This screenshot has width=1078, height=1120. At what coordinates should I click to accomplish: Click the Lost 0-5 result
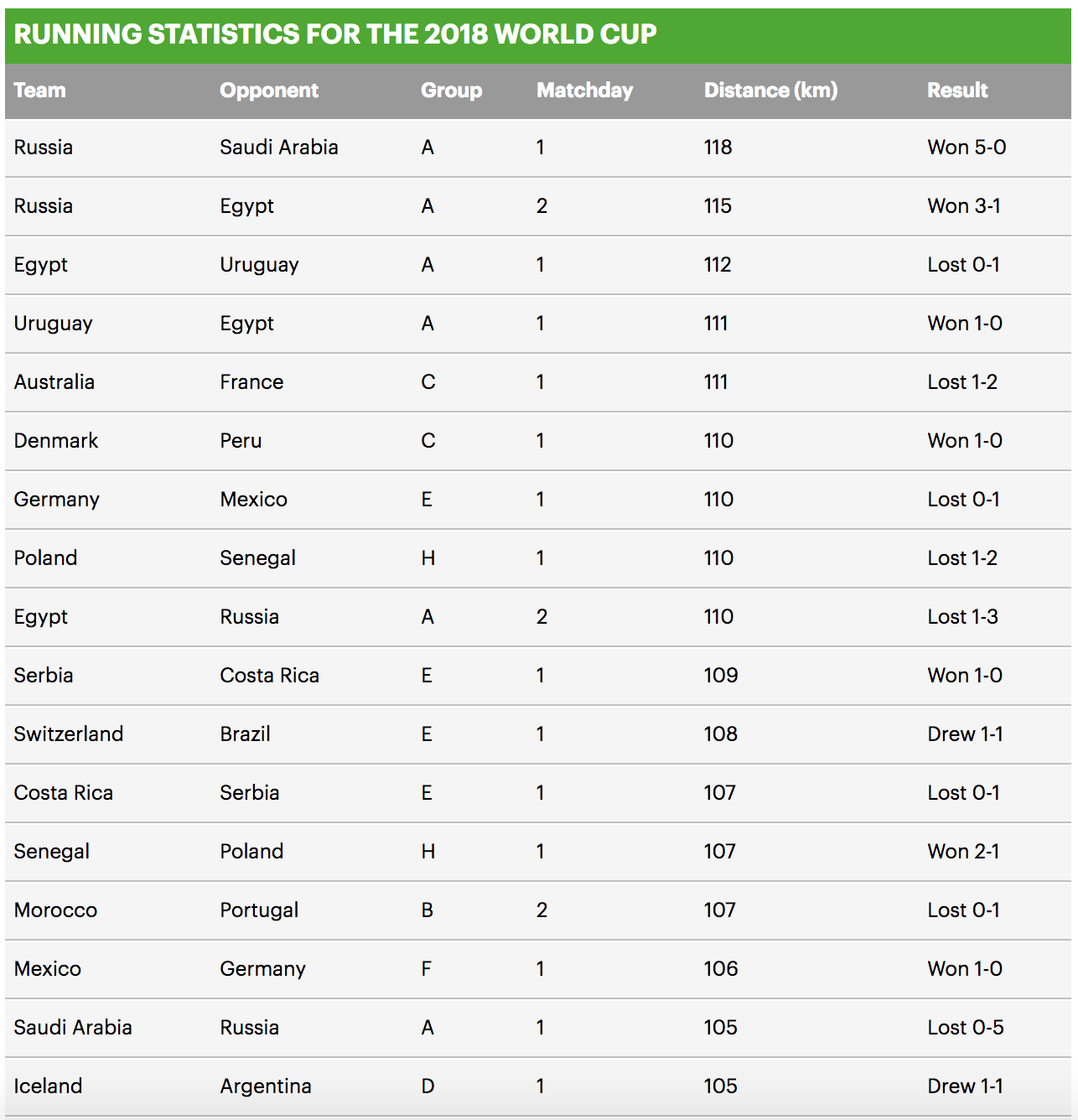pyautogui.click(x=966, y=1027)
